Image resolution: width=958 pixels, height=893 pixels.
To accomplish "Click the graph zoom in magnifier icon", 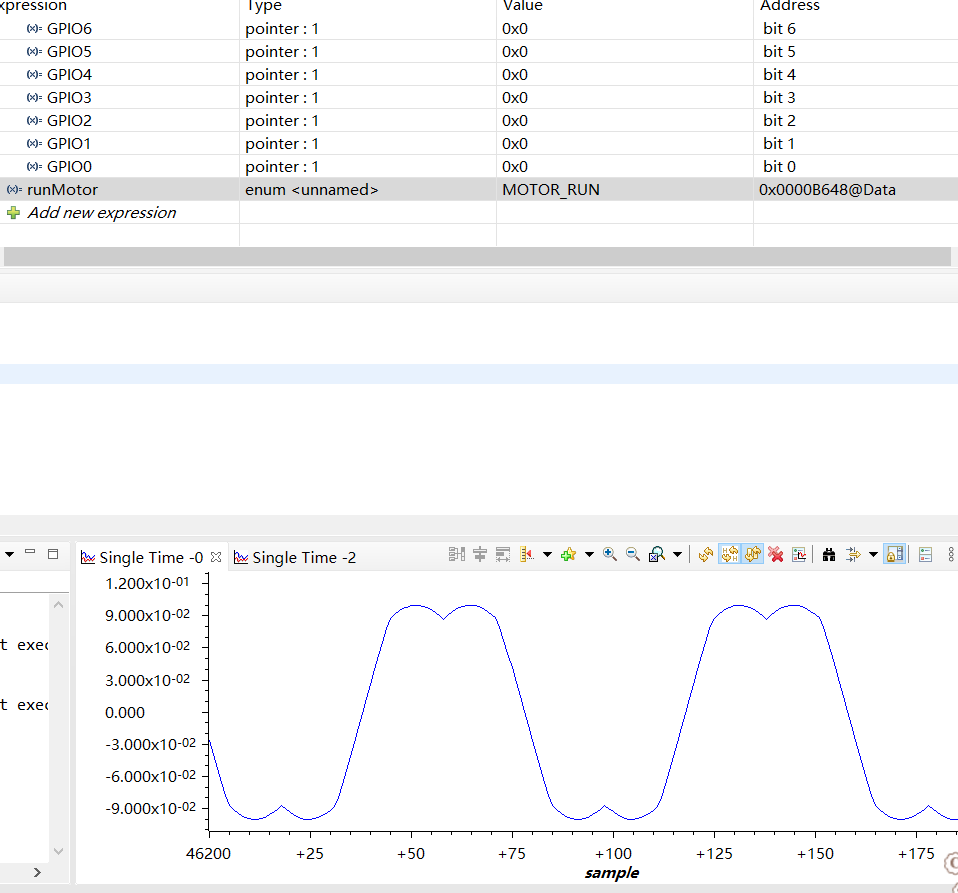I will pyautogui.click(x=609, y=554).
